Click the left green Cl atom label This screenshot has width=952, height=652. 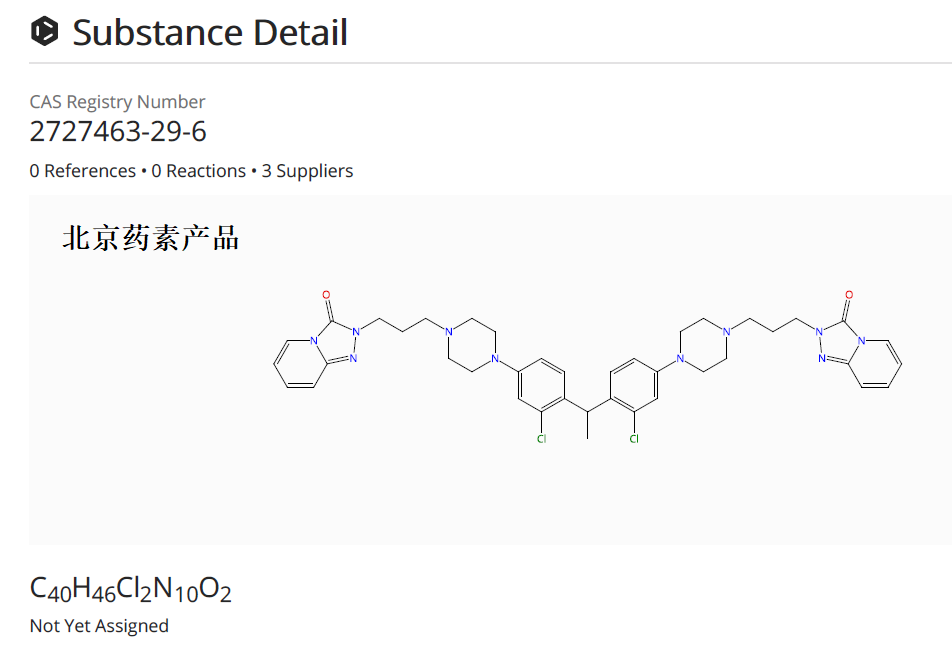[x=542, y=439]
